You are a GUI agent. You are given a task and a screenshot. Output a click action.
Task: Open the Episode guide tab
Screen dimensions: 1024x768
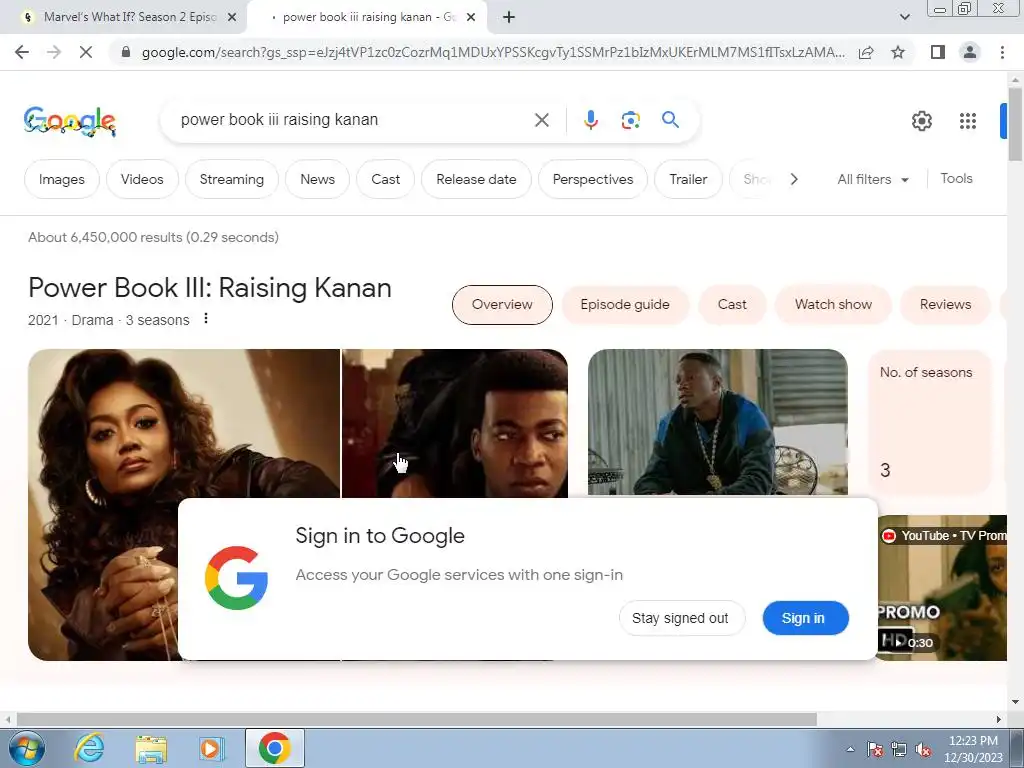click(x=625, y=305)
